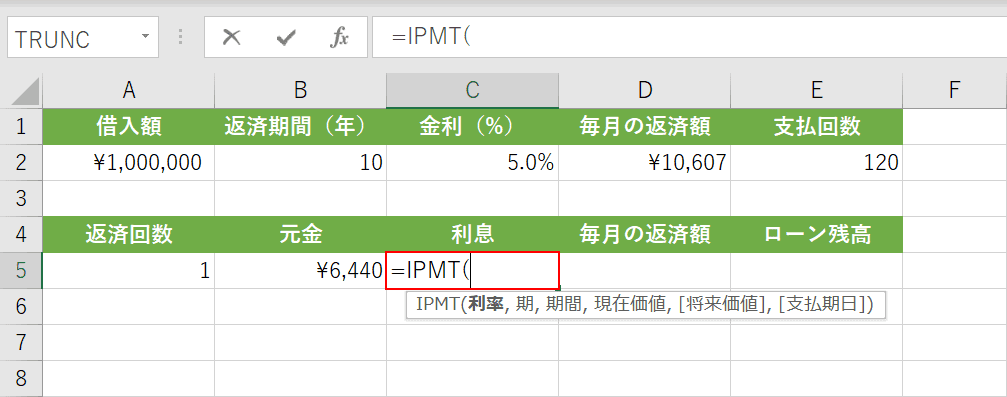Screen dimensions: 1007x397
Task: Click the formula bar resize handle dots
Action: pyautogui.click(x=180, y=38)
